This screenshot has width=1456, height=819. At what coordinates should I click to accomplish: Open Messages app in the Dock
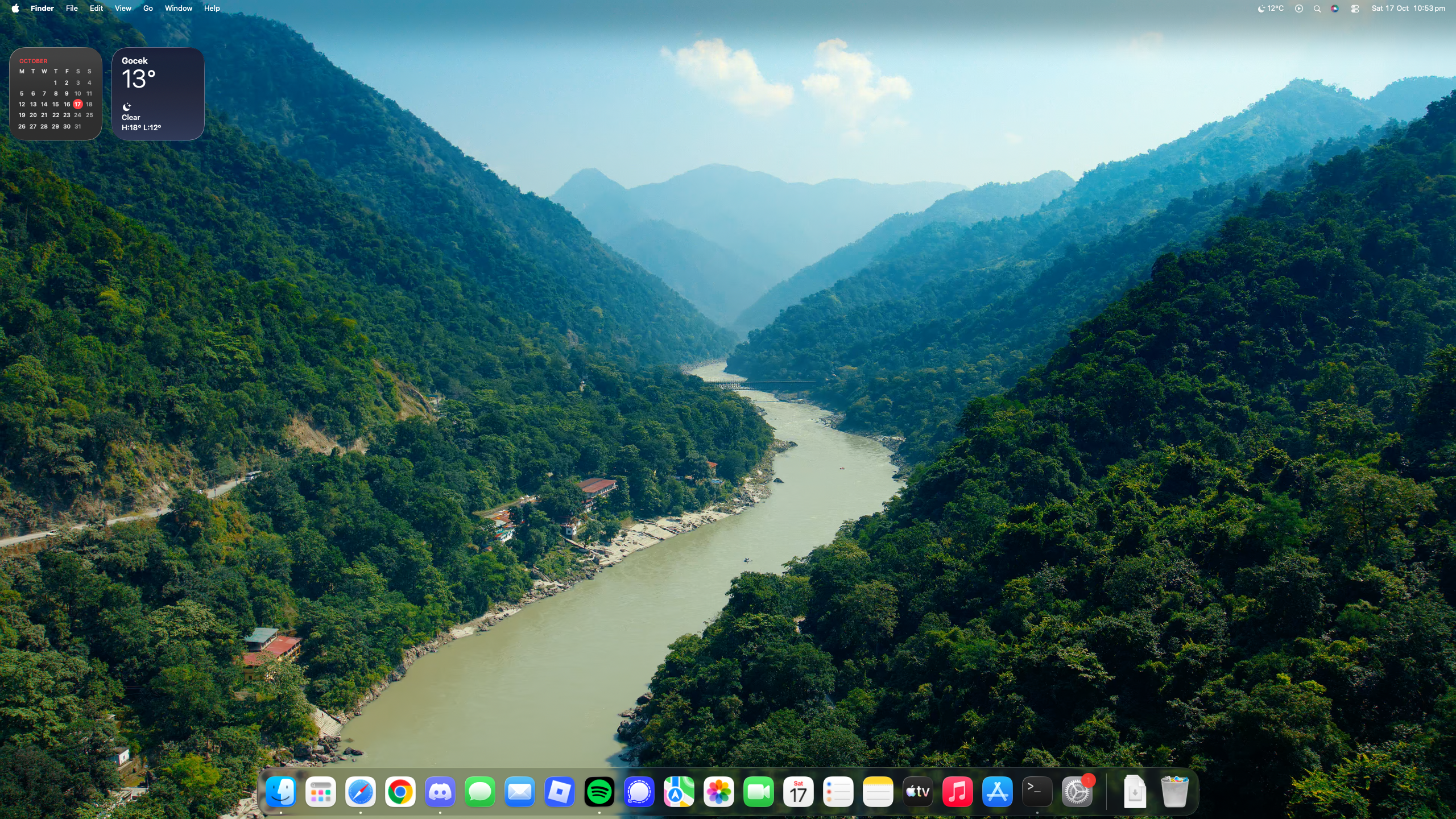(480, 792)
